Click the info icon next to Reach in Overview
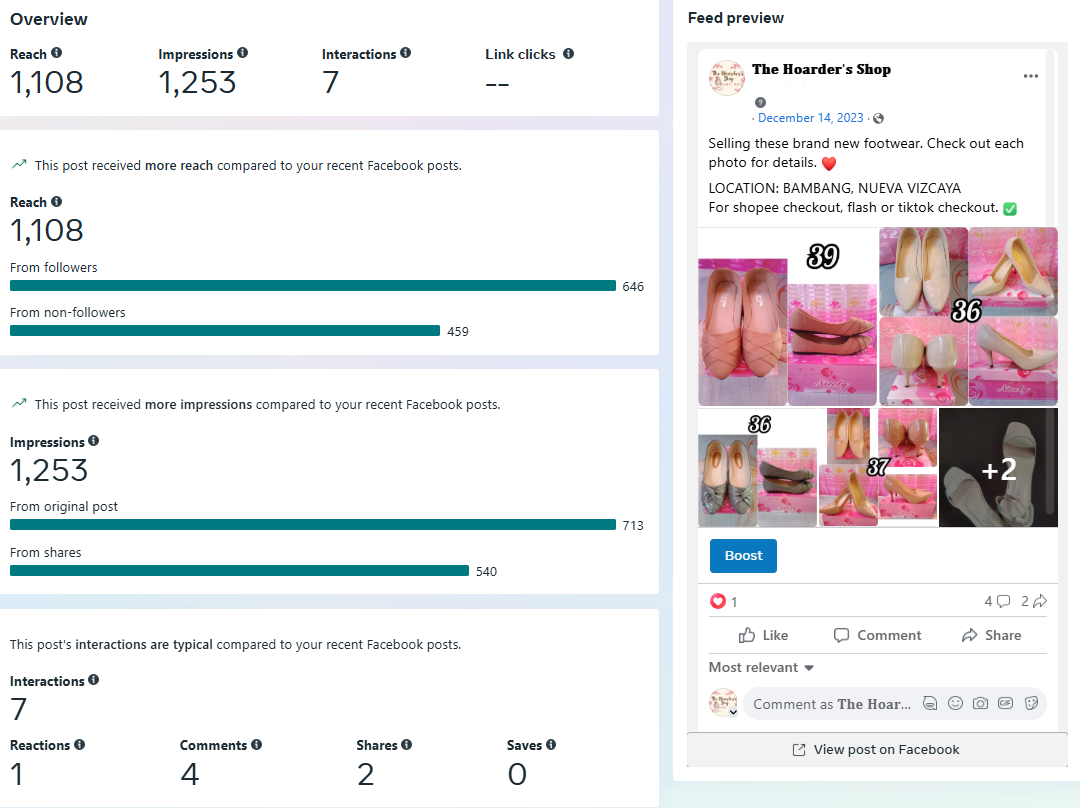The width and height of the screenshot is (1080, 808). pos(56,54)
